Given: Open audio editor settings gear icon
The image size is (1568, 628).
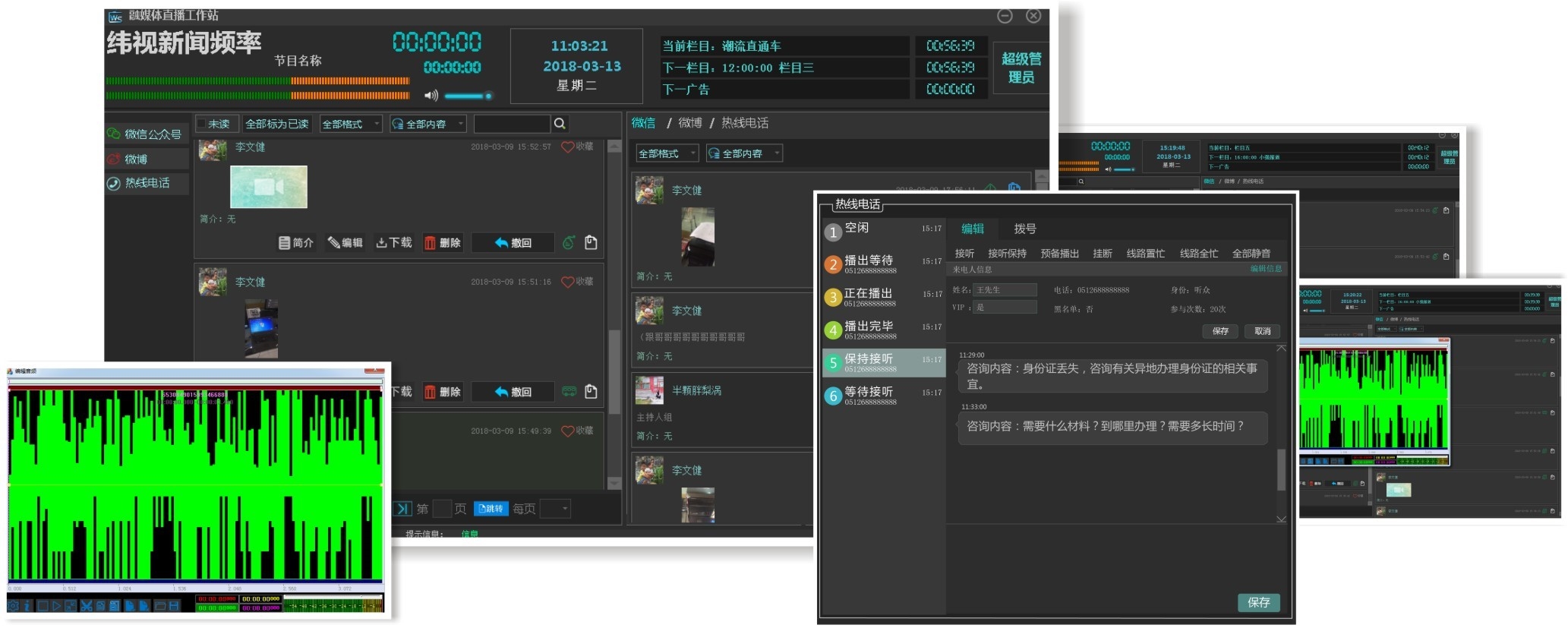Looking at the screenshot, I should click(x=13, y=605).
